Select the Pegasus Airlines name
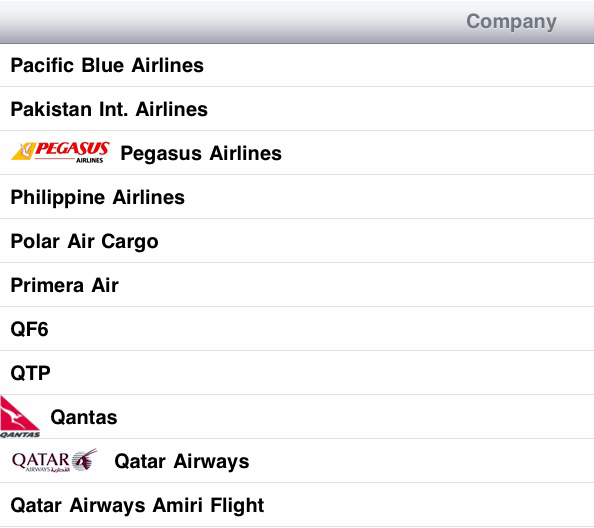 pyautogui.click(x=201, y=154)
